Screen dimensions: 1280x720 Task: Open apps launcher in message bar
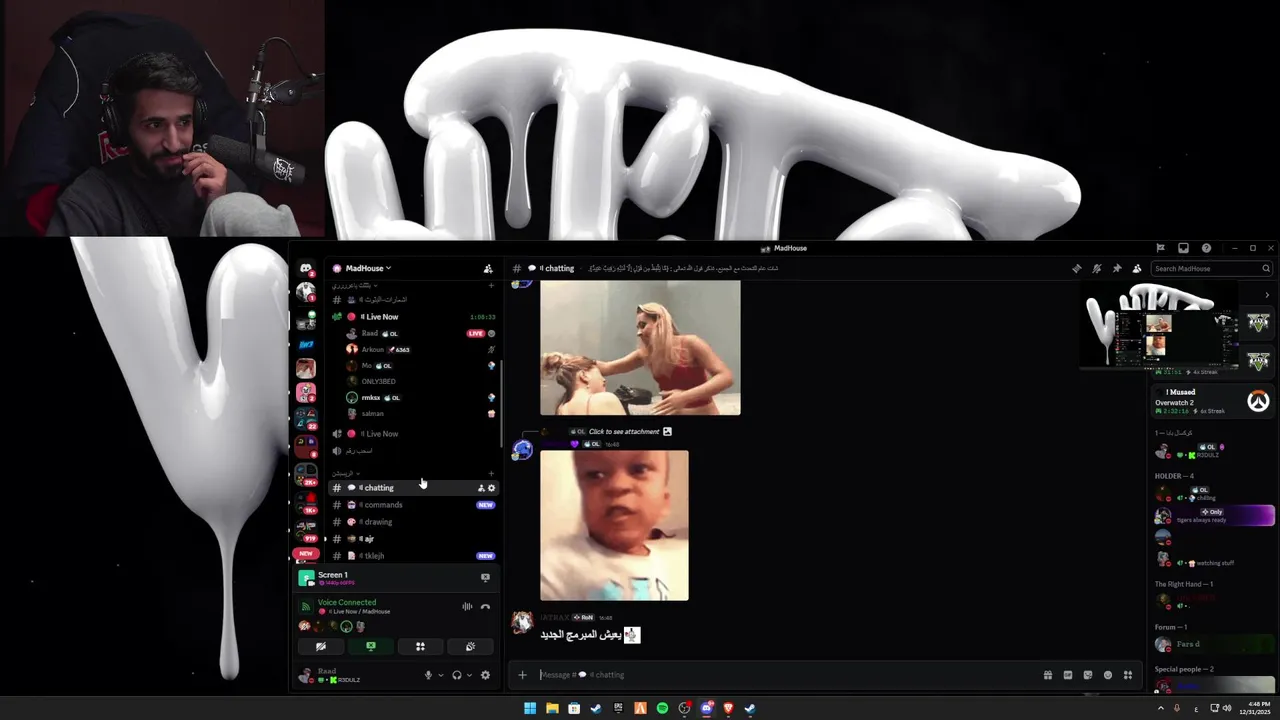coord(1128,675)
